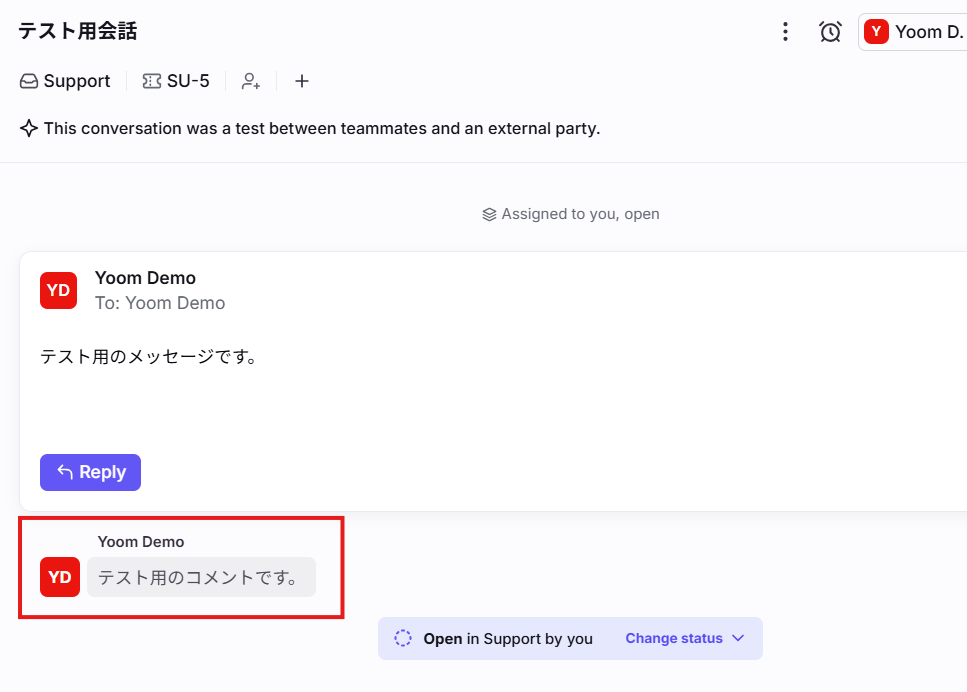Open the Yoom D. assignee selector
This screenshot has width=967, height=692.
[912, 32]
